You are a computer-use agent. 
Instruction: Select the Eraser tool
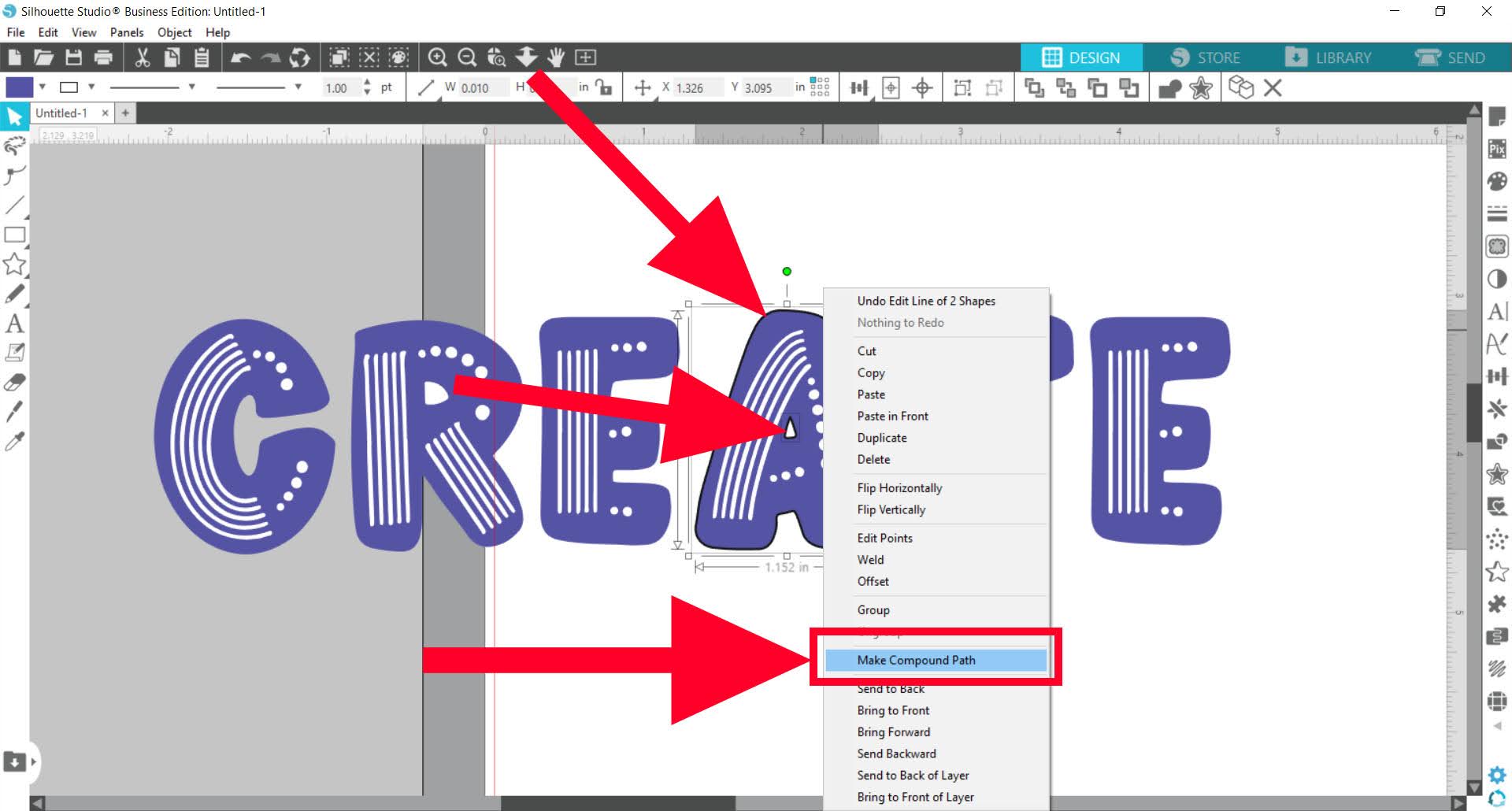tap(14, 381)
